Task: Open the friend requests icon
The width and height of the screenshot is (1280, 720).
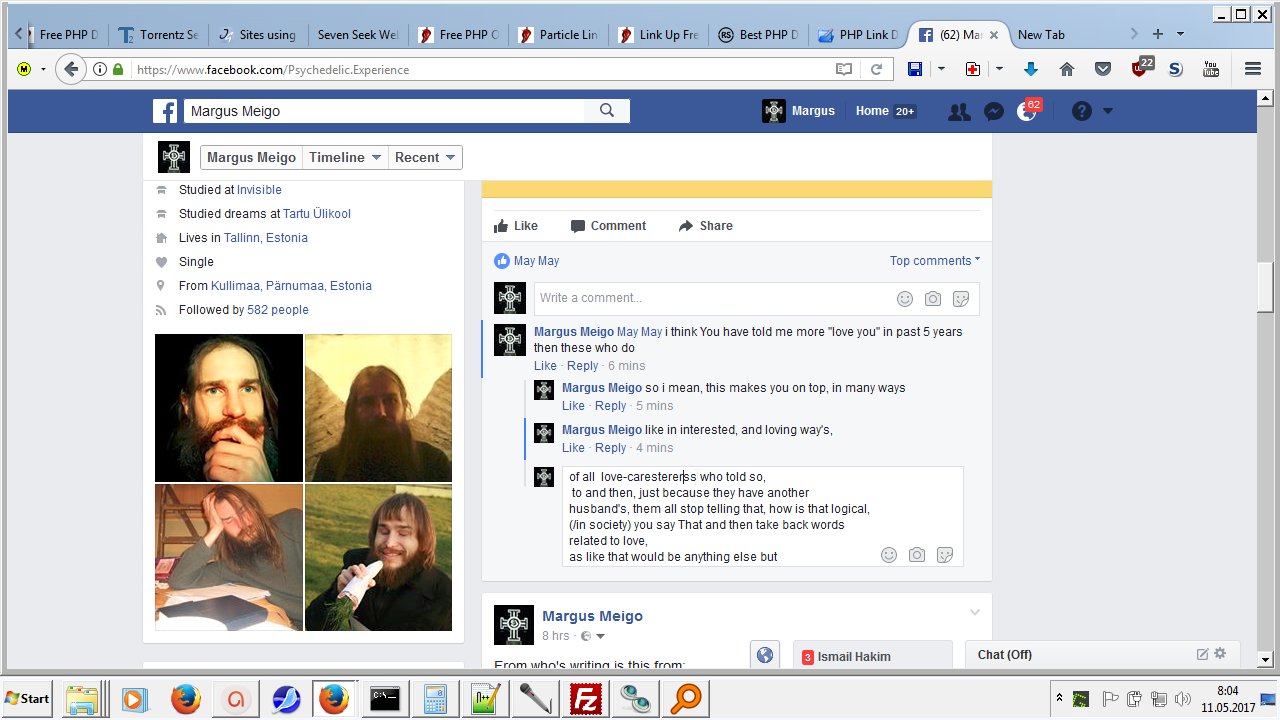Action: click(x=959, y=112)
